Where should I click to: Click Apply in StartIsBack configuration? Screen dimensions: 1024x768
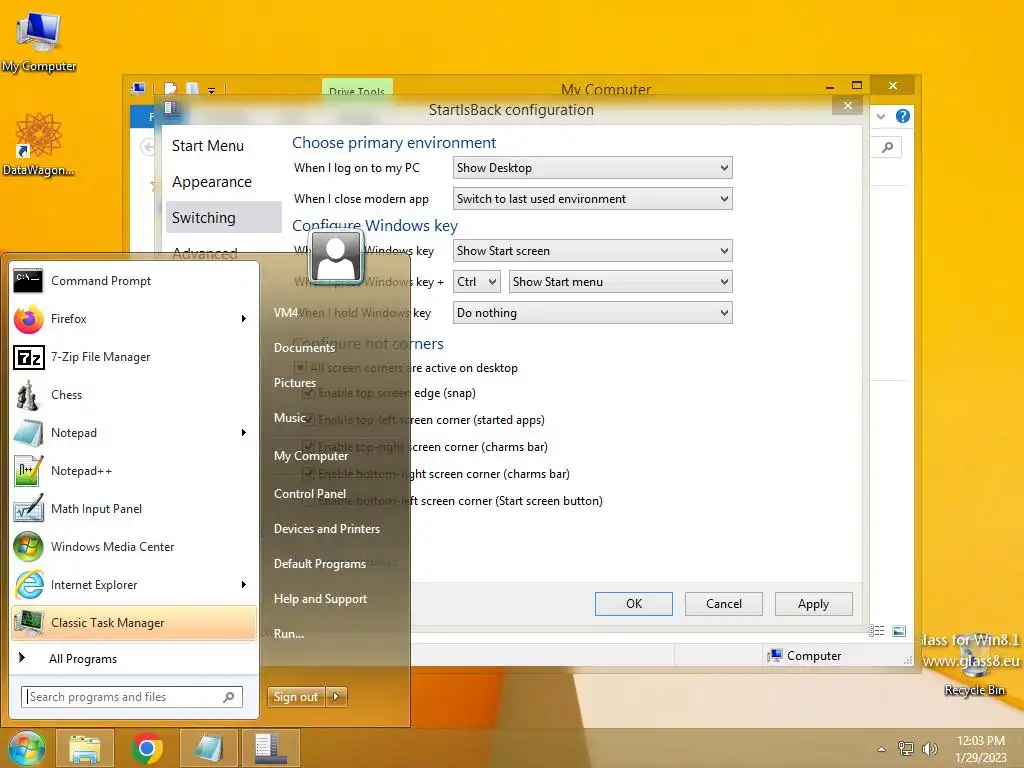point(813,604)
